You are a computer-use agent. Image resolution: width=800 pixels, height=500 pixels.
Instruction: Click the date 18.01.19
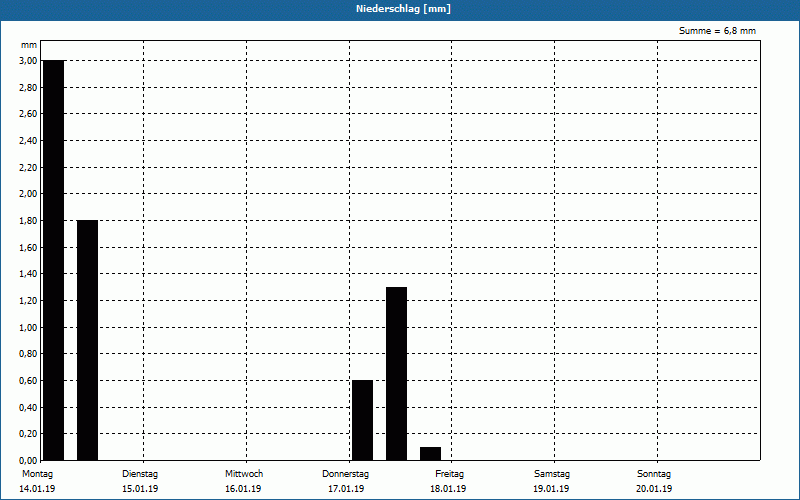(x=448, y=489)
